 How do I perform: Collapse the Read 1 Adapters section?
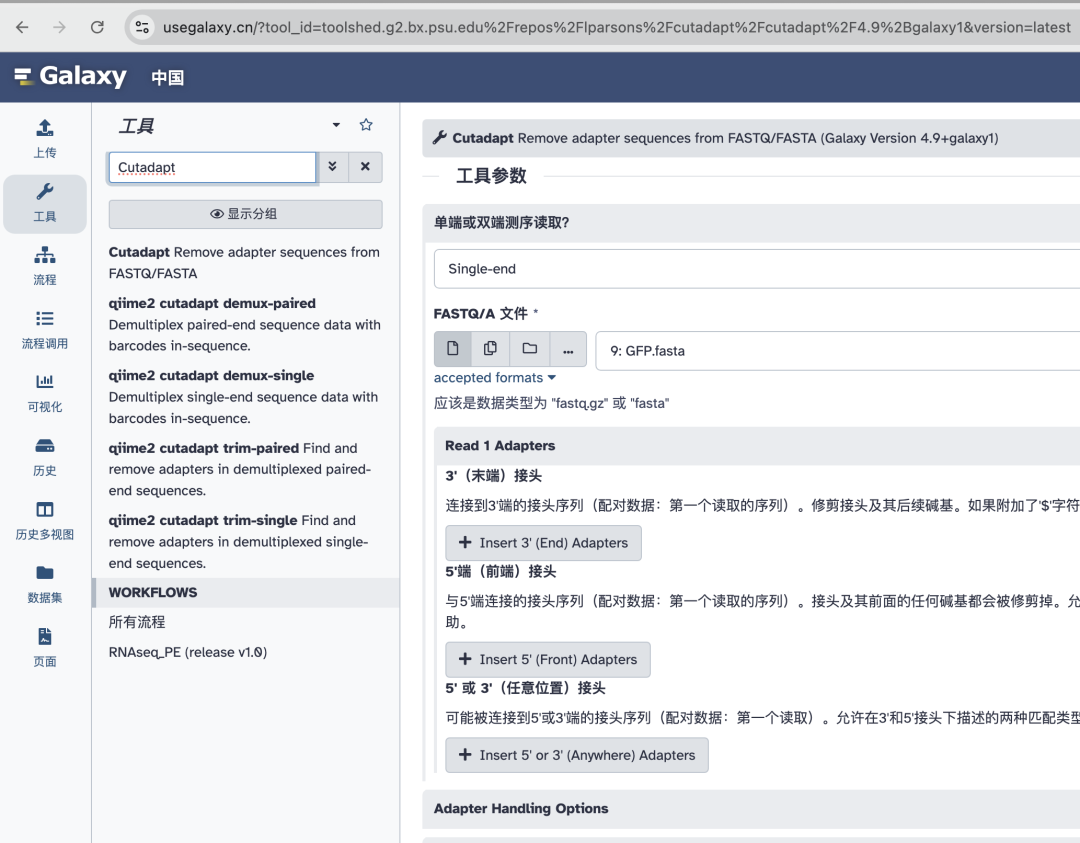(x=756, y=446)
